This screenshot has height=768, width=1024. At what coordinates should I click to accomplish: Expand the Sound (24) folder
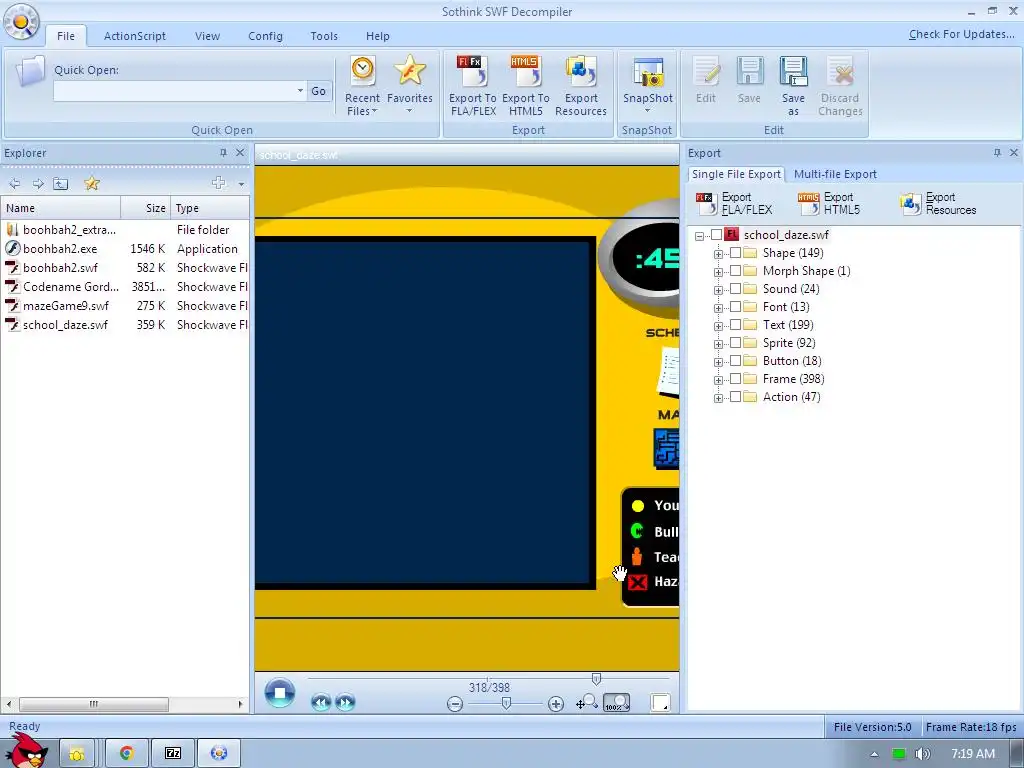(718, 289)
